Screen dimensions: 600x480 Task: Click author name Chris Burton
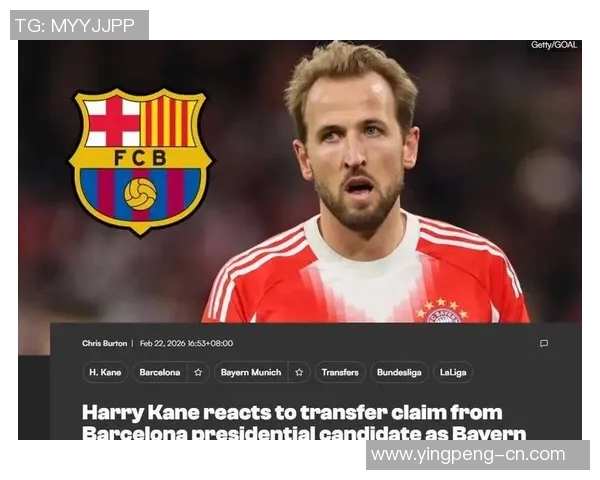[104, 343]
